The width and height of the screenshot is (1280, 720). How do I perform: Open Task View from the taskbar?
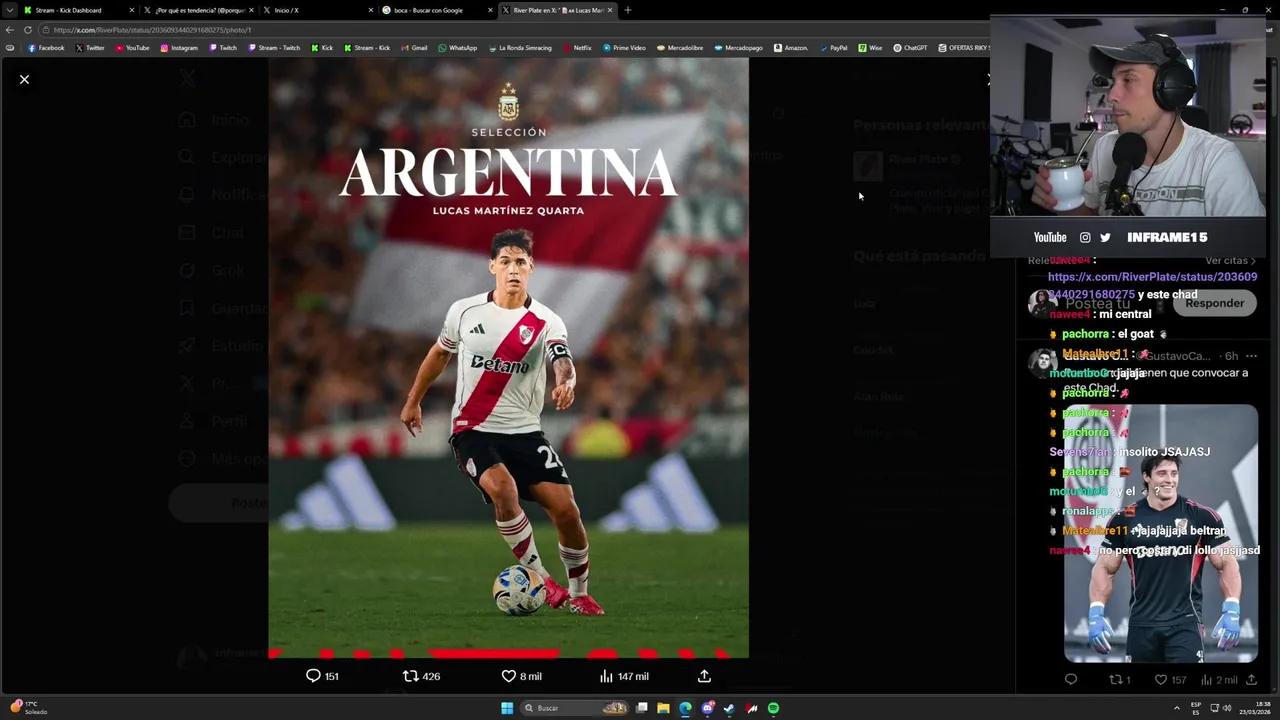point(642,708)
